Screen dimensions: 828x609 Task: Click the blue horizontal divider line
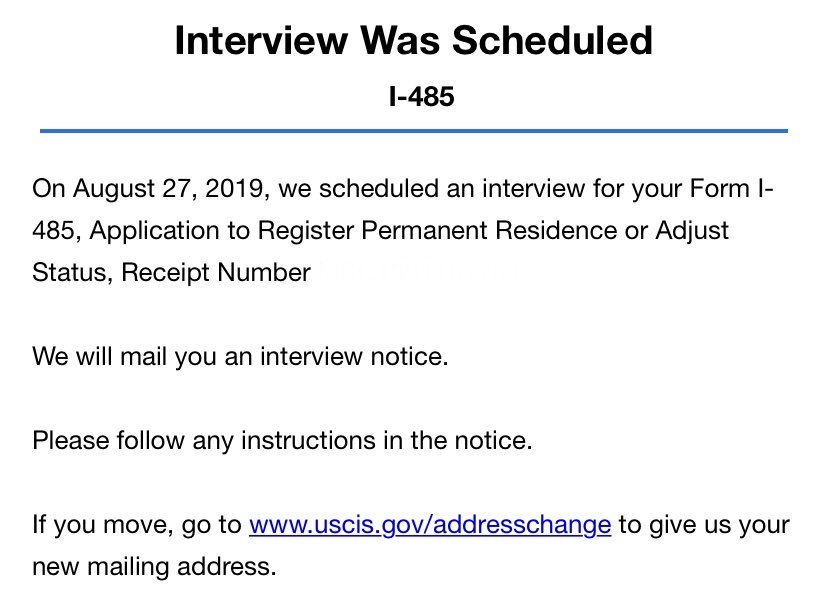pos(414,130)
